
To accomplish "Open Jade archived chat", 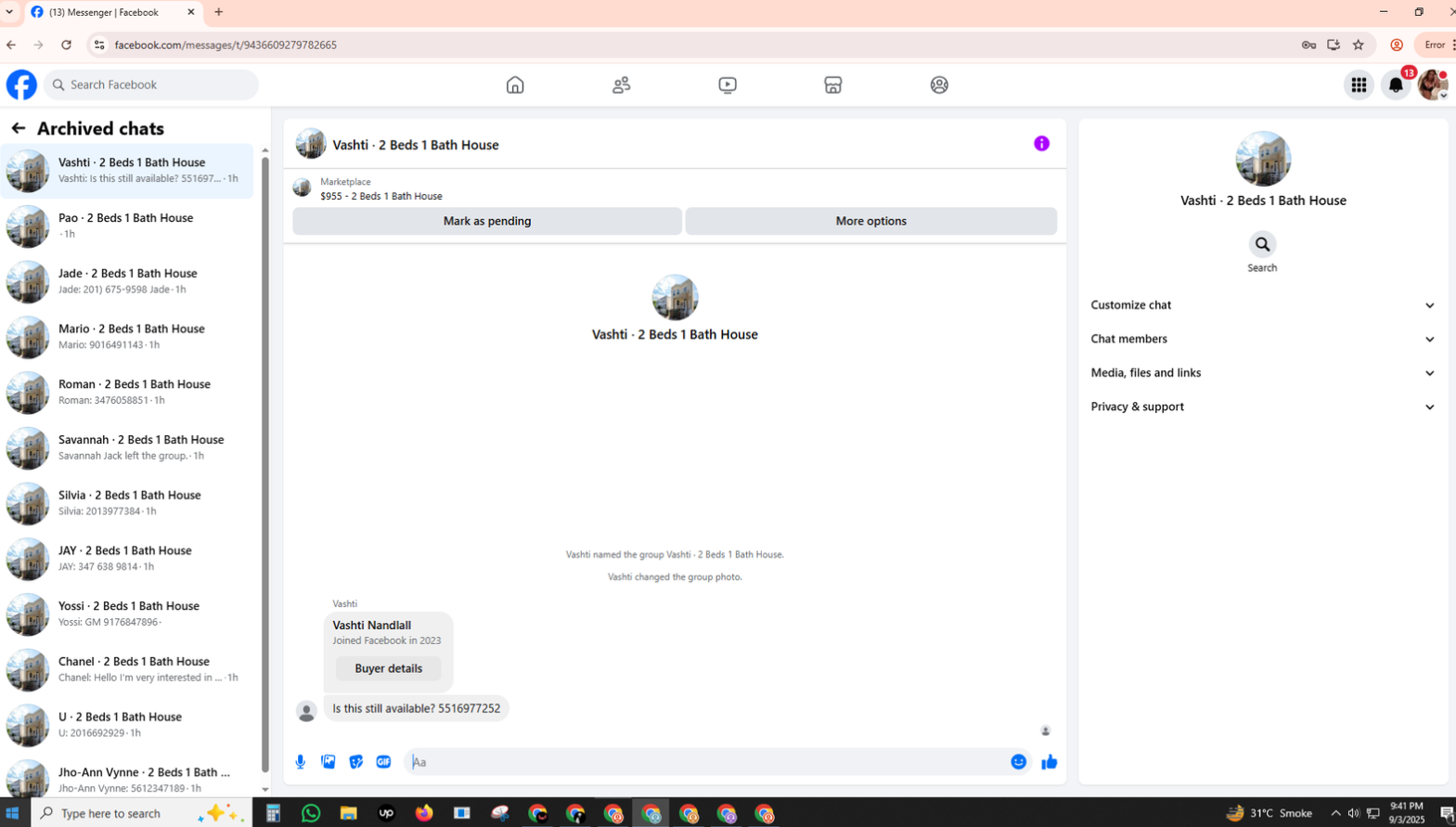I will (x=127, y=281).
